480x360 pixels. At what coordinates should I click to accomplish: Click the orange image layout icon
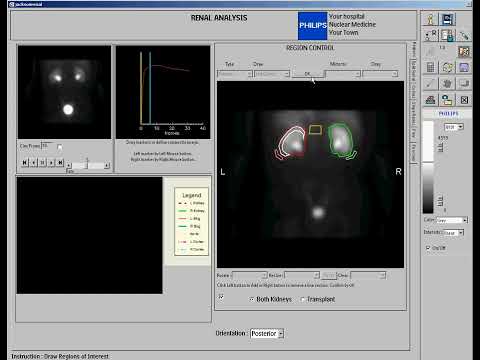point(464,52)
